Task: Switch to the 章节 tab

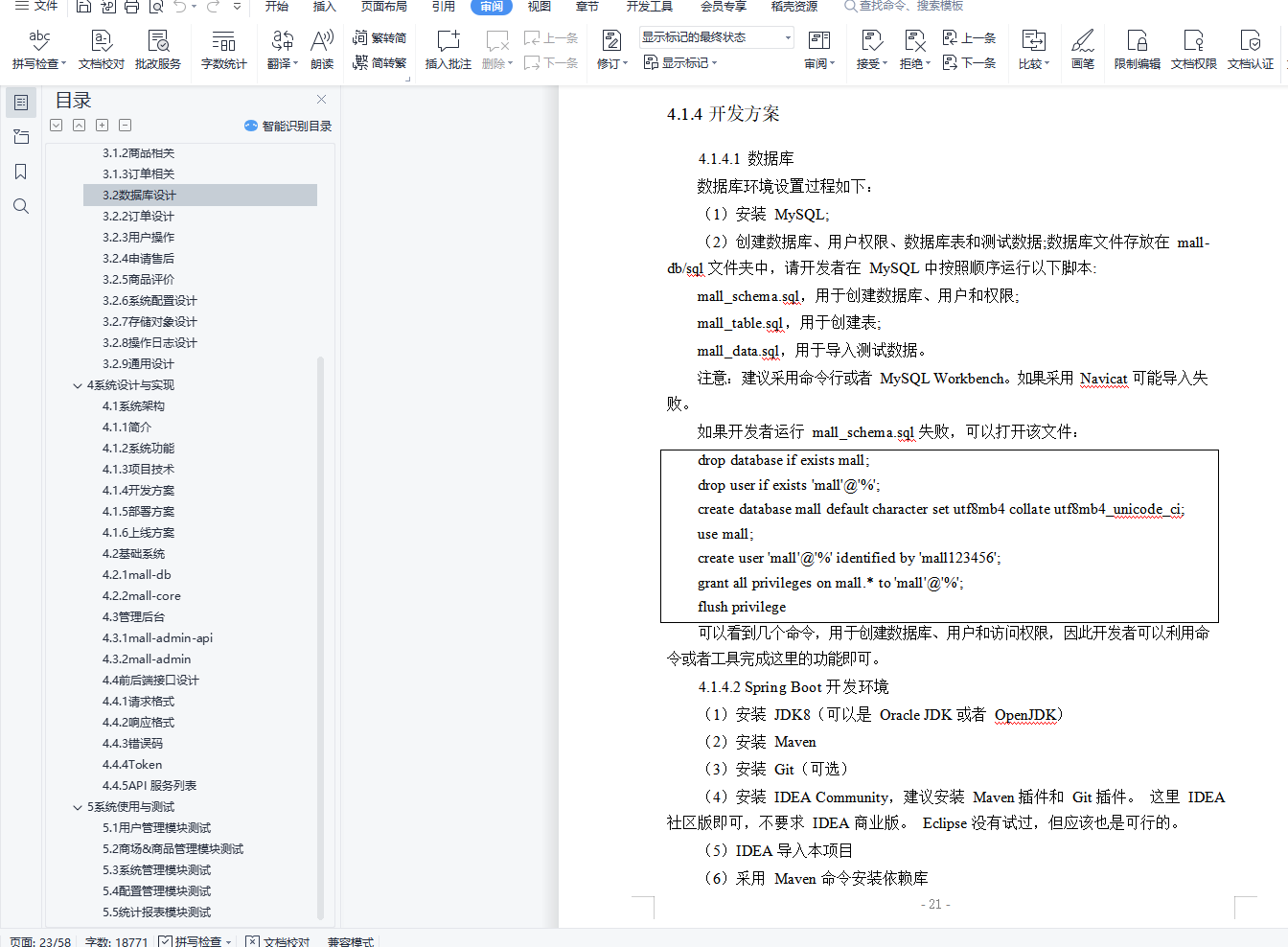Action: point(587,7)
